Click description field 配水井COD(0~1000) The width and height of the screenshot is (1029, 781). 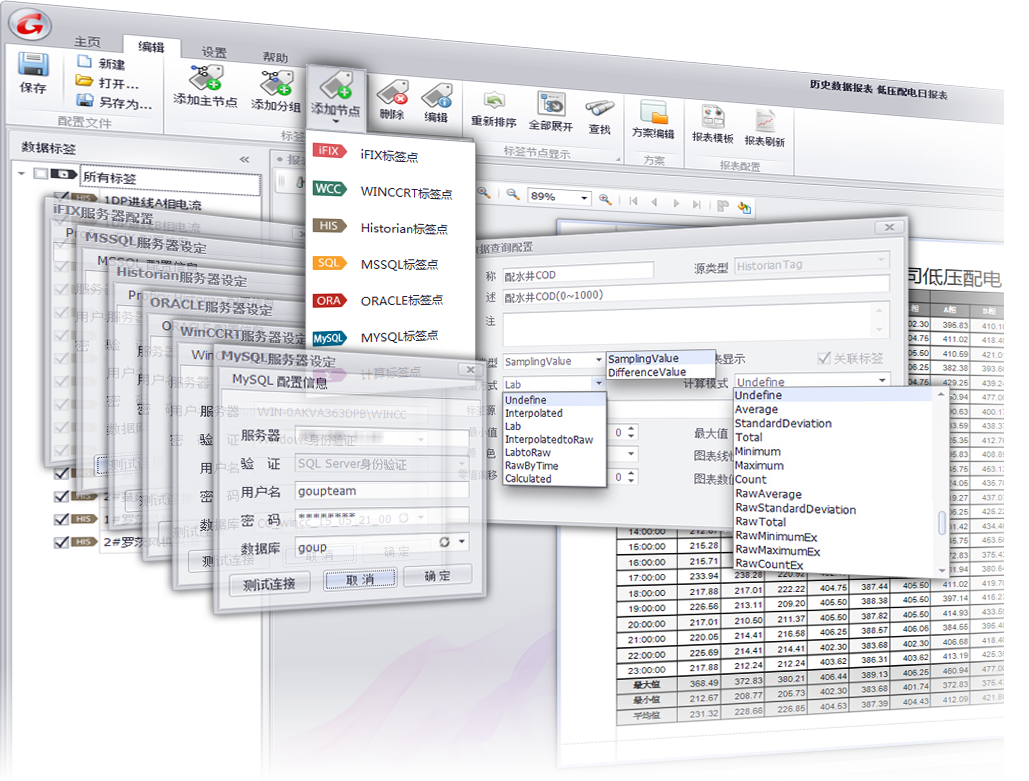click(696, 291)
